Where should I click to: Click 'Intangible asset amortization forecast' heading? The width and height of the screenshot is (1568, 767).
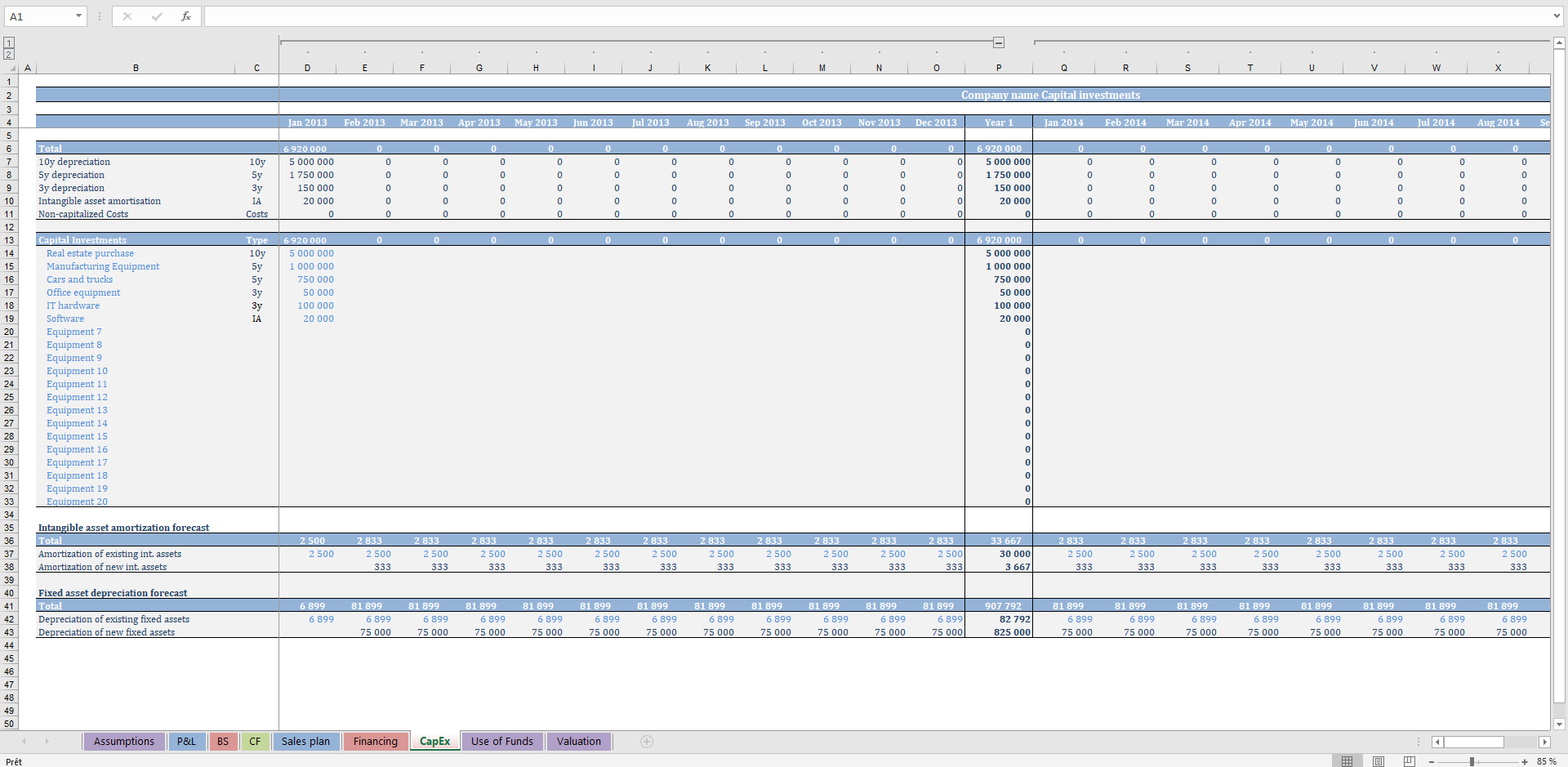123,528
